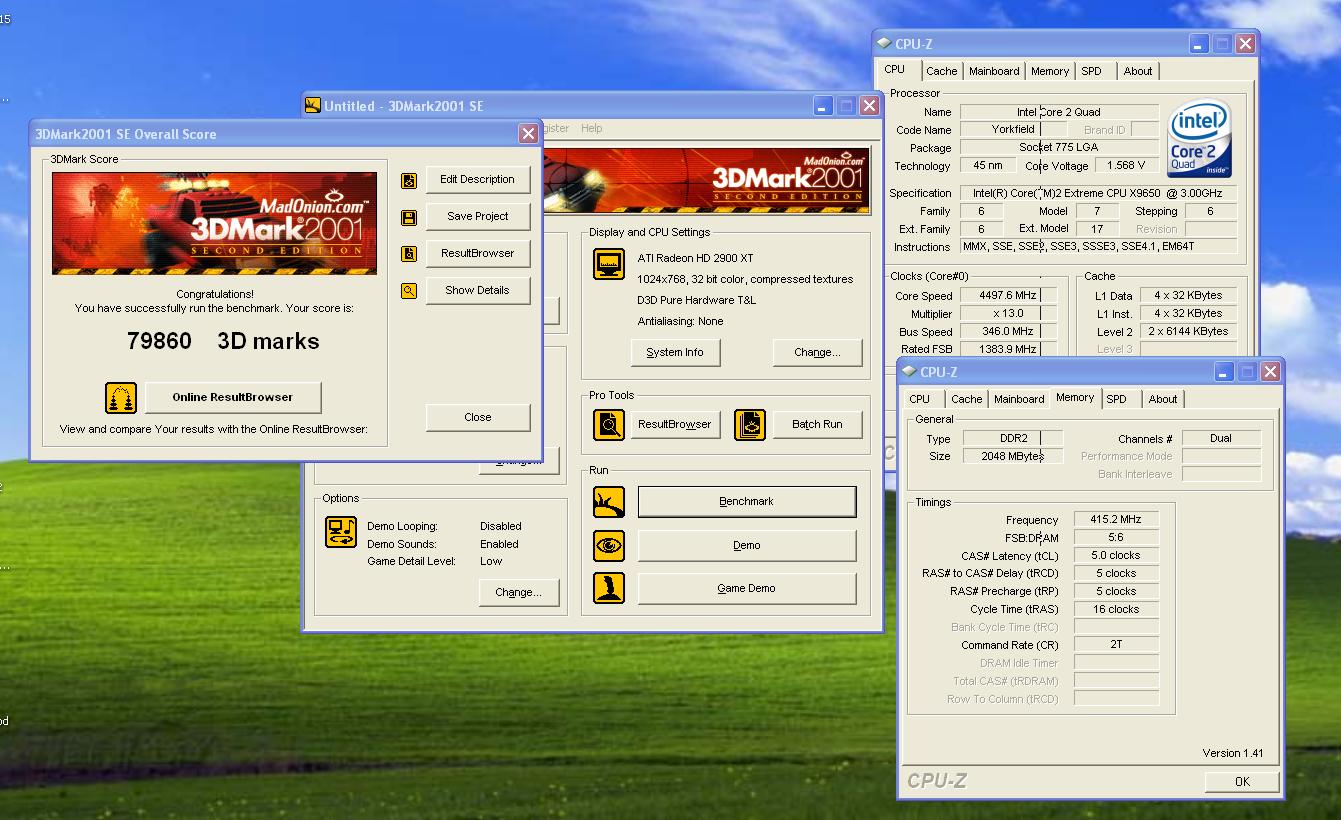1341x820 pixels.
Task: Click the Benchmark run icon
Action: 609,502
